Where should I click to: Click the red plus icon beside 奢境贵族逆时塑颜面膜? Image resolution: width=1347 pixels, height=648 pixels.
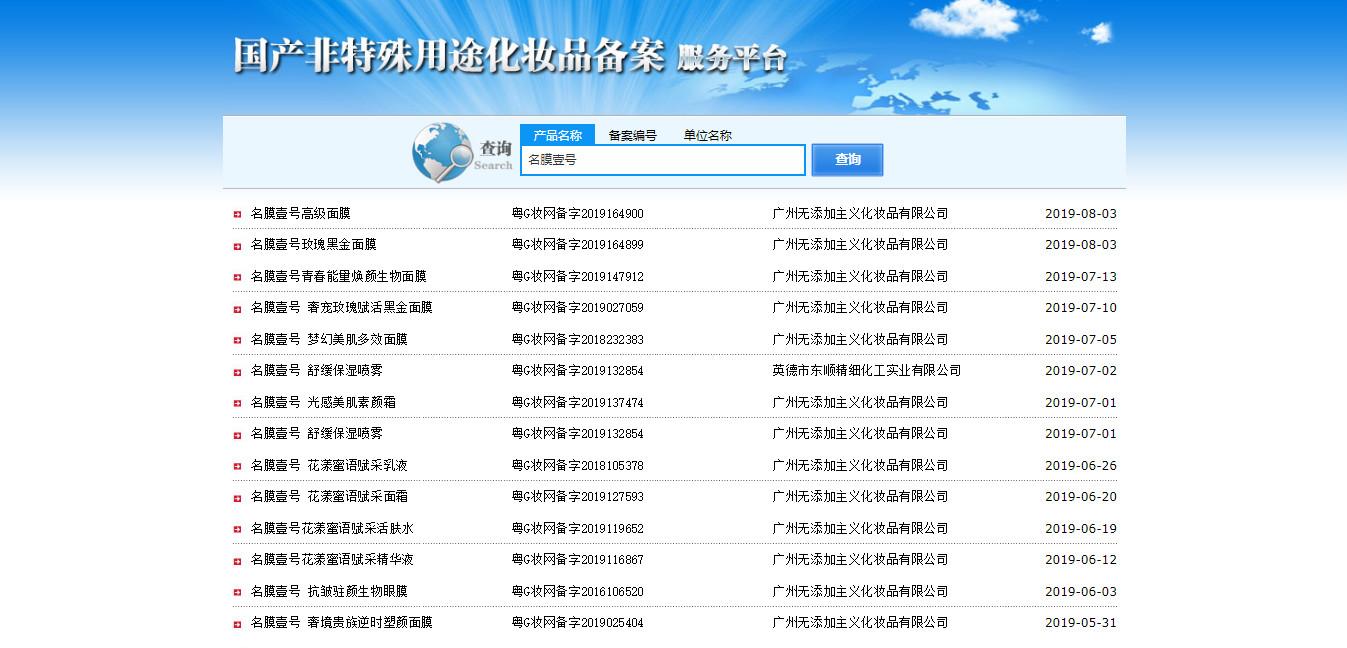click(238, 624)
